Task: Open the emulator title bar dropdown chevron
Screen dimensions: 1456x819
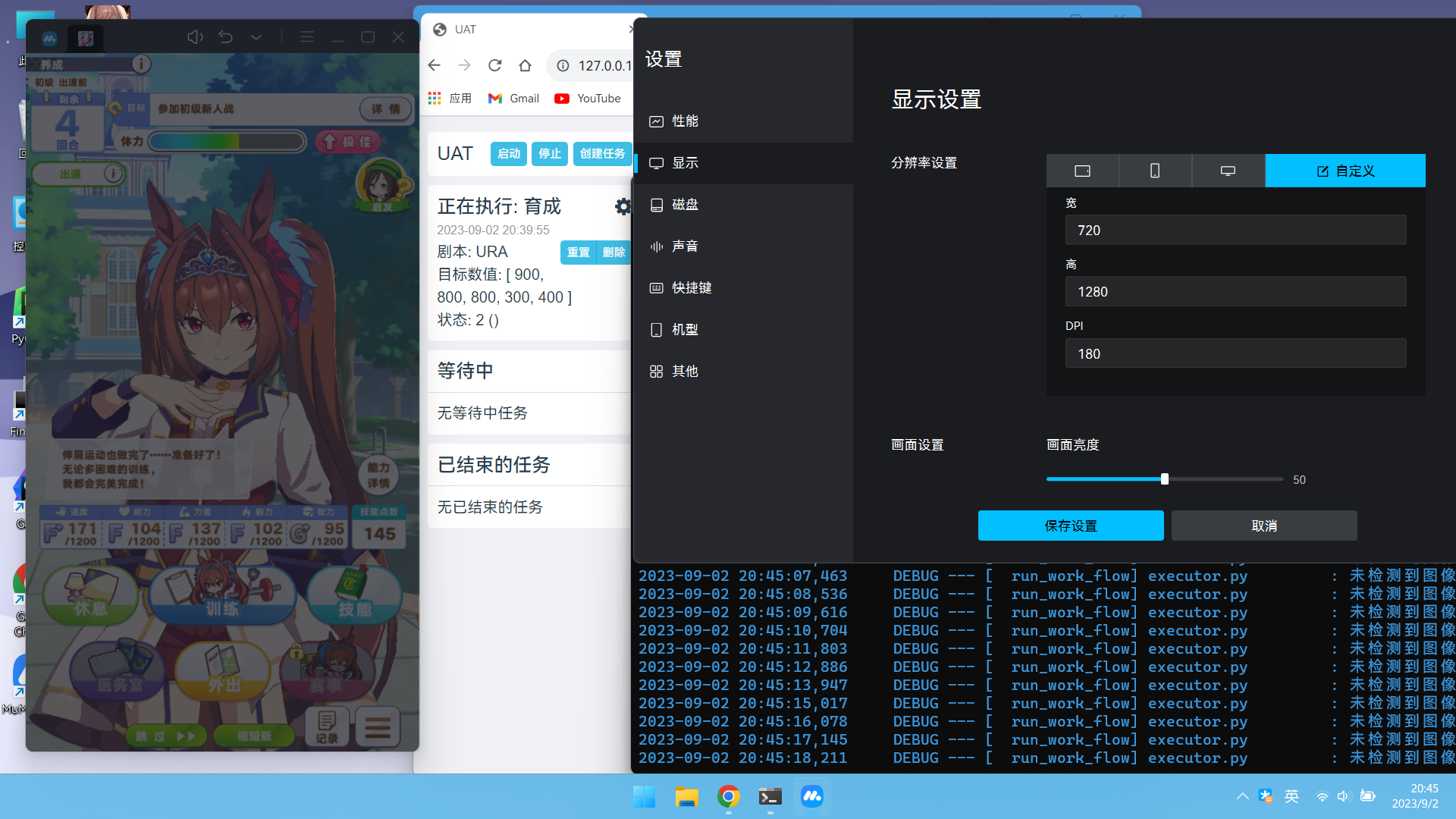Action: coord(255,36)
